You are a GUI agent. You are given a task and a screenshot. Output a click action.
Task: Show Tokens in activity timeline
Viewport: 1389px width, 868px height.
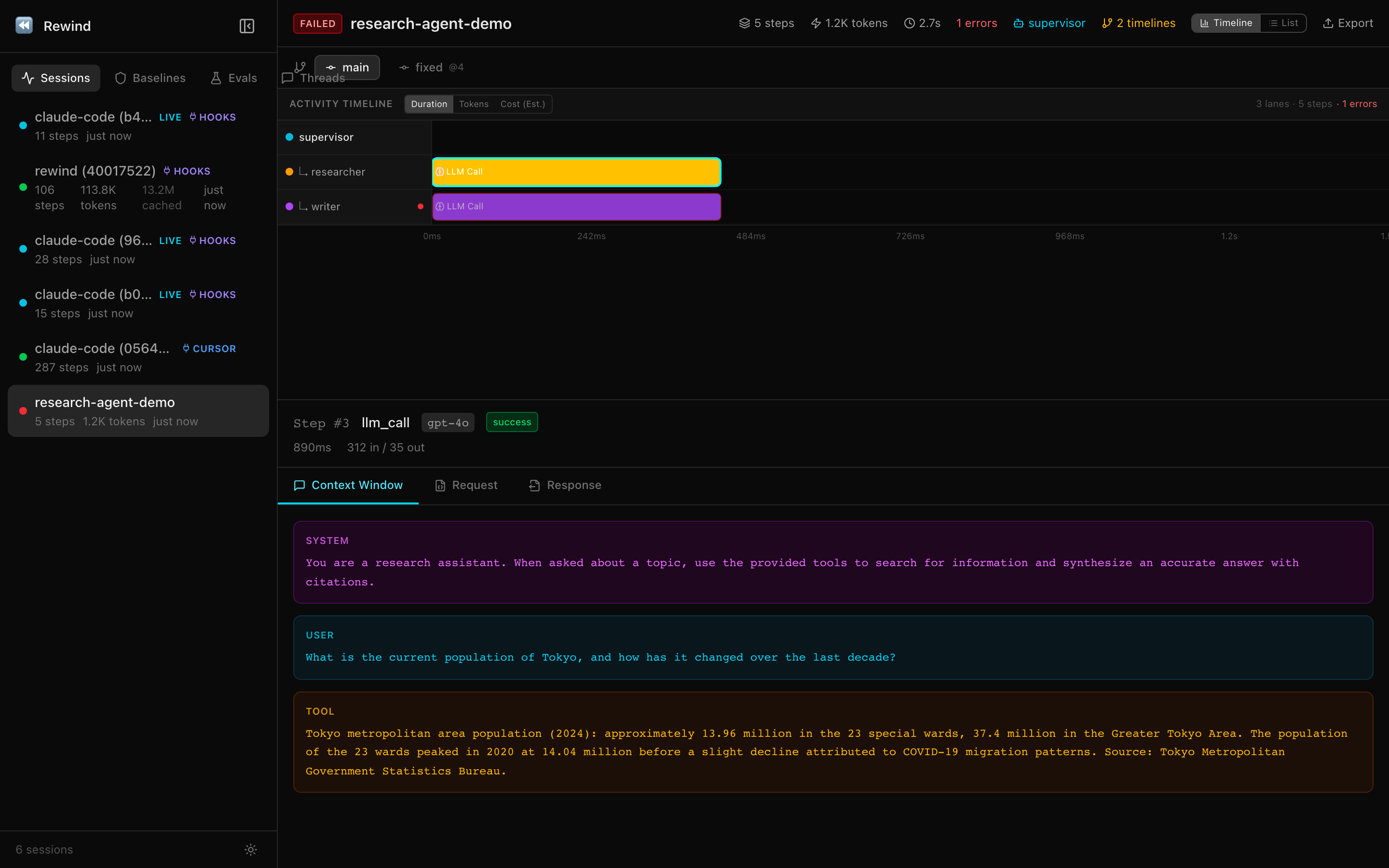click(474, 104)
